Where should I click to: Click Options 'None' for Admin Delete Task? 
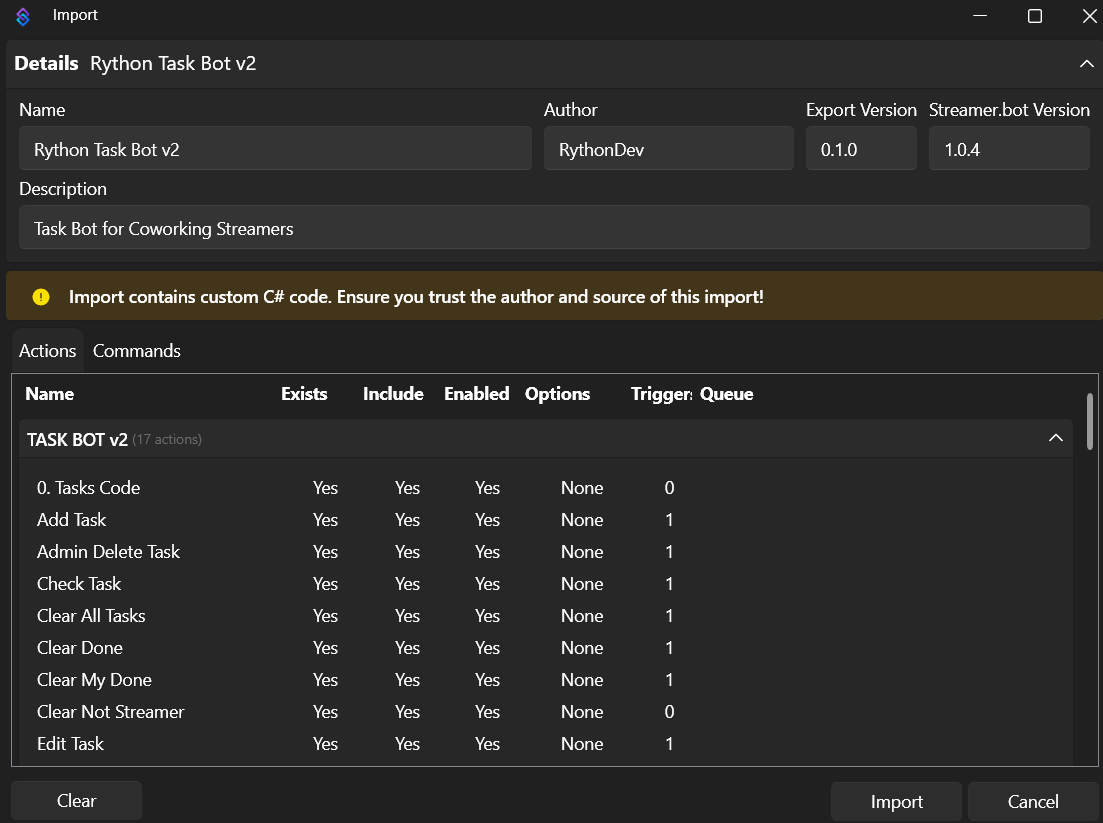pyautogui.click(x=582, y=551)
